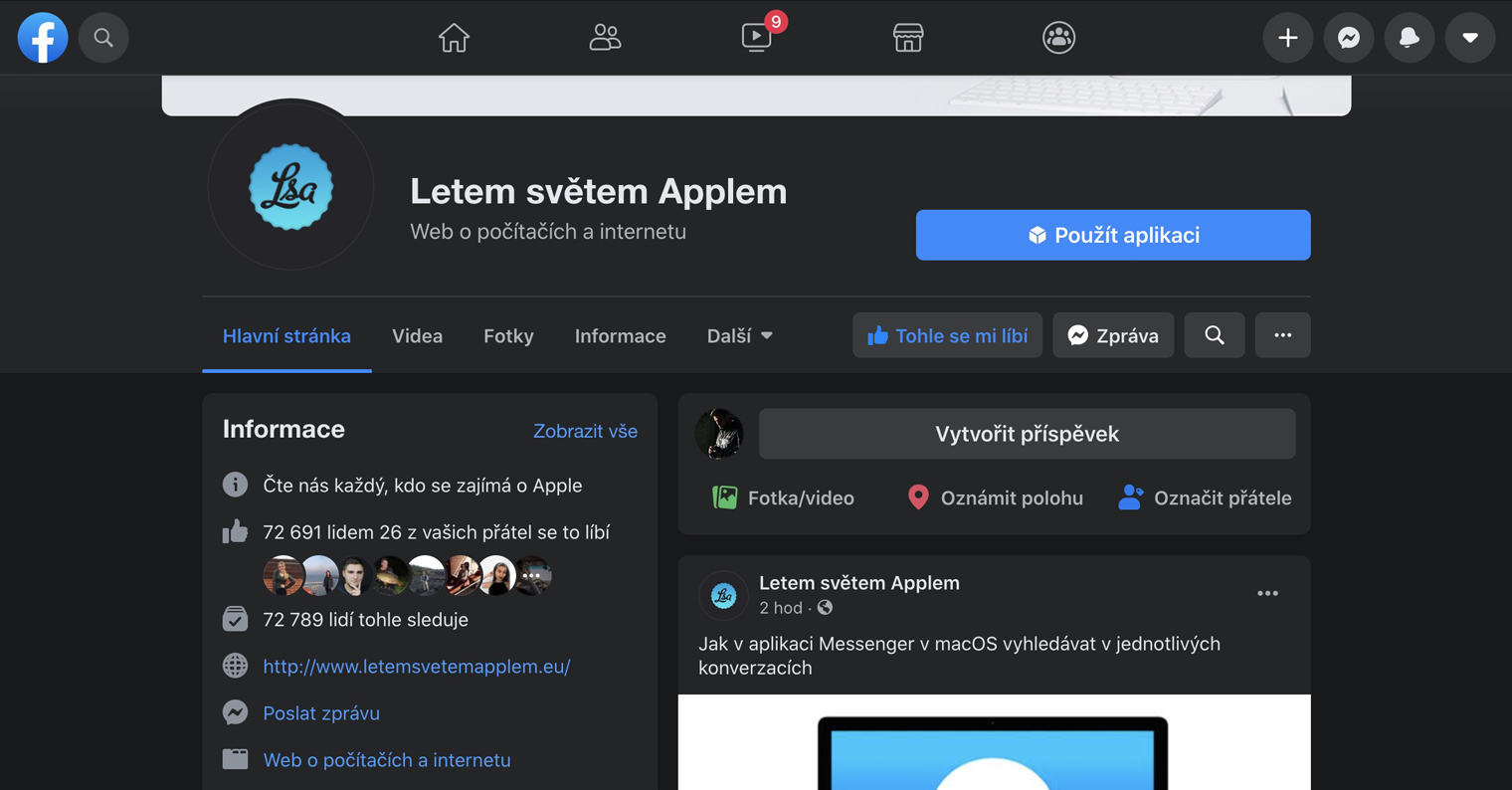Open the letemsvetemapplem.eu website link
The height and width of the screenshot is (790, 1512).
click(x=417, y=667)
